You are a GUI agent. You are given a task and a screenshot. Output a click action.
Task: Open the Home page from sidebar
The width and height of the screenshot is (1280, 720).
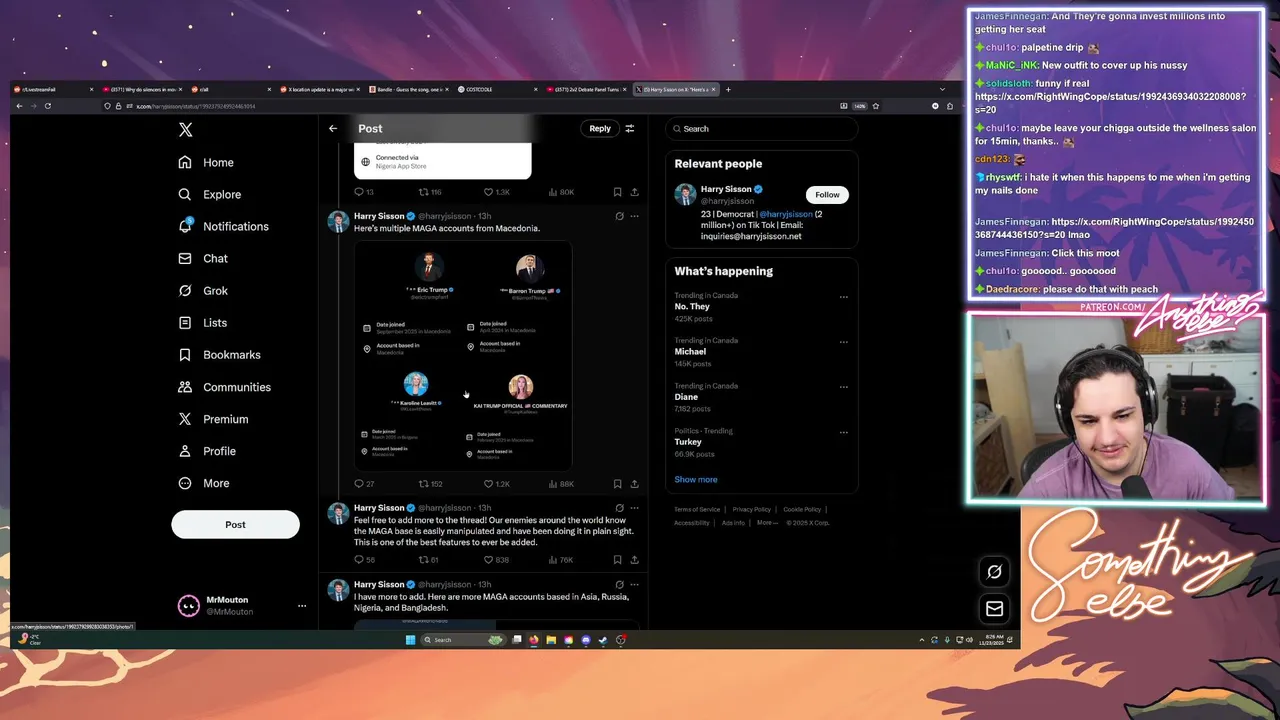point(206,162)
